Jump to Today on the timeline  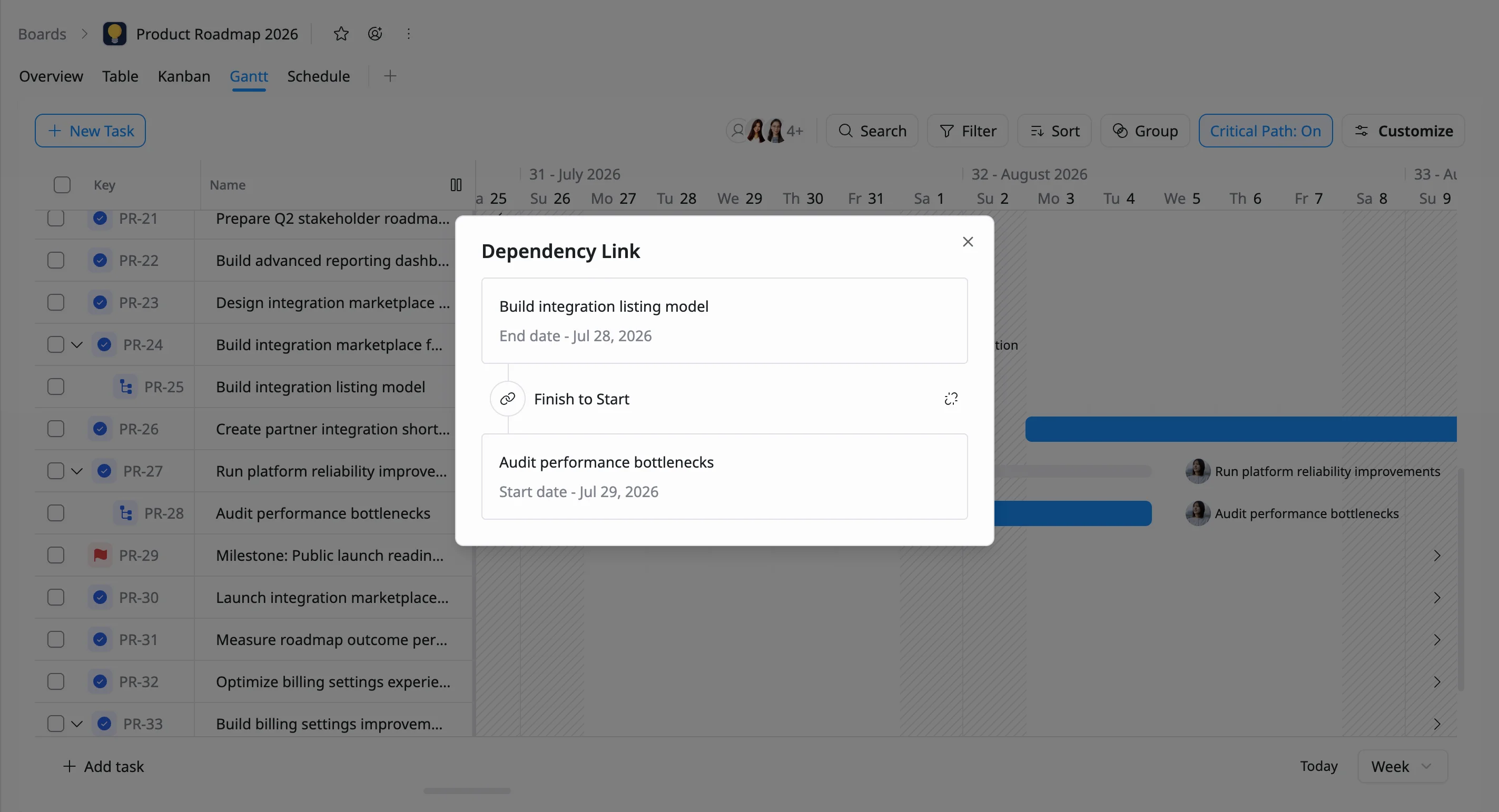click(x=1319, y=766)
